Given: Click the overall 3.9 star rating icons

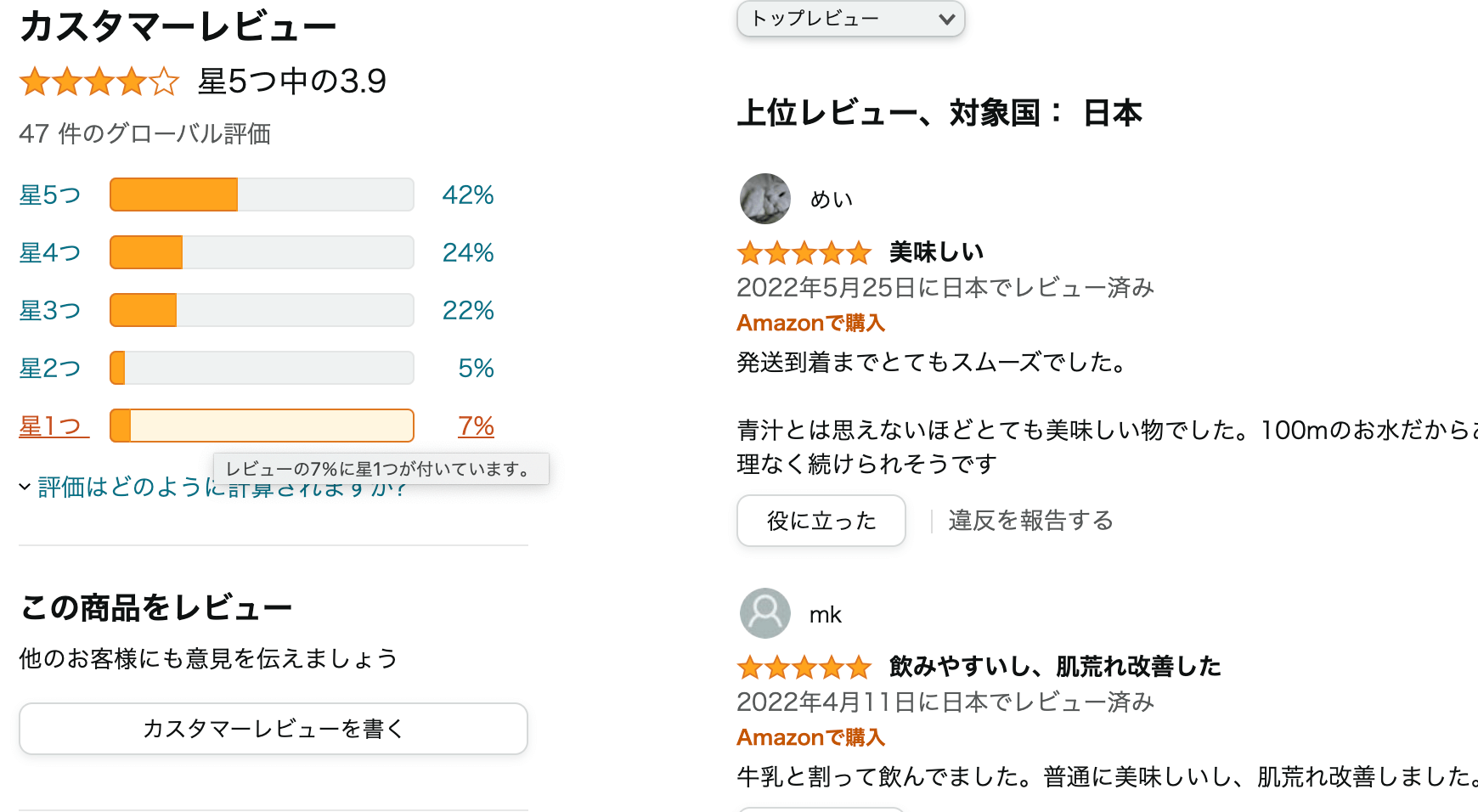Looking at the screenshot, I should pyautogui.click(x=99, y=82).
